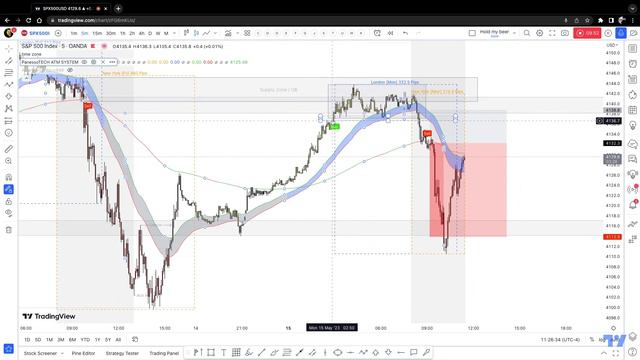Open the watchlist panel in right sidebar

[633, 49]
